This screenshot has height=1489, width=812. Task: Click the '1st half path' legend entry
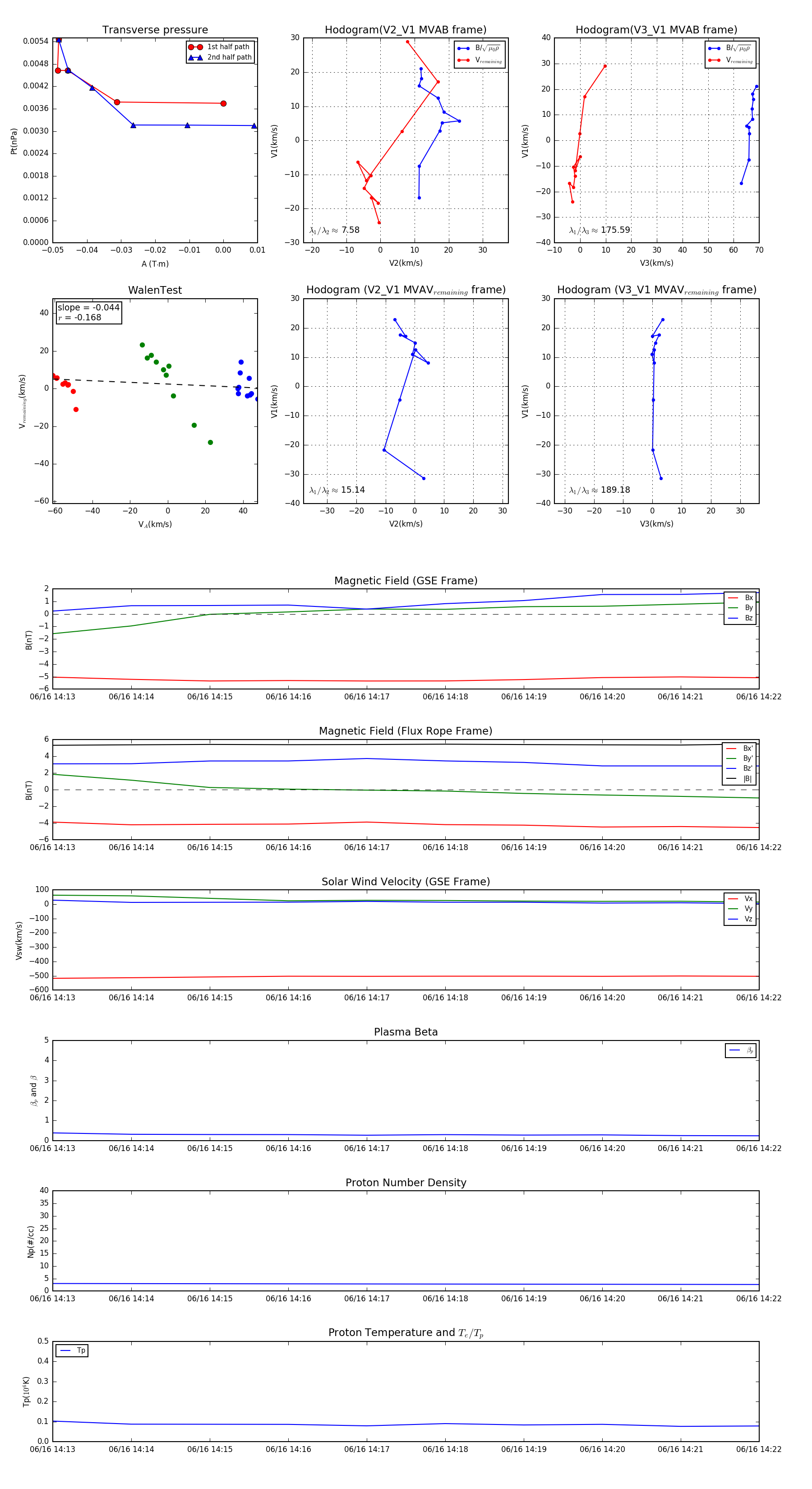pyautogui.click(x=220, y=47)
